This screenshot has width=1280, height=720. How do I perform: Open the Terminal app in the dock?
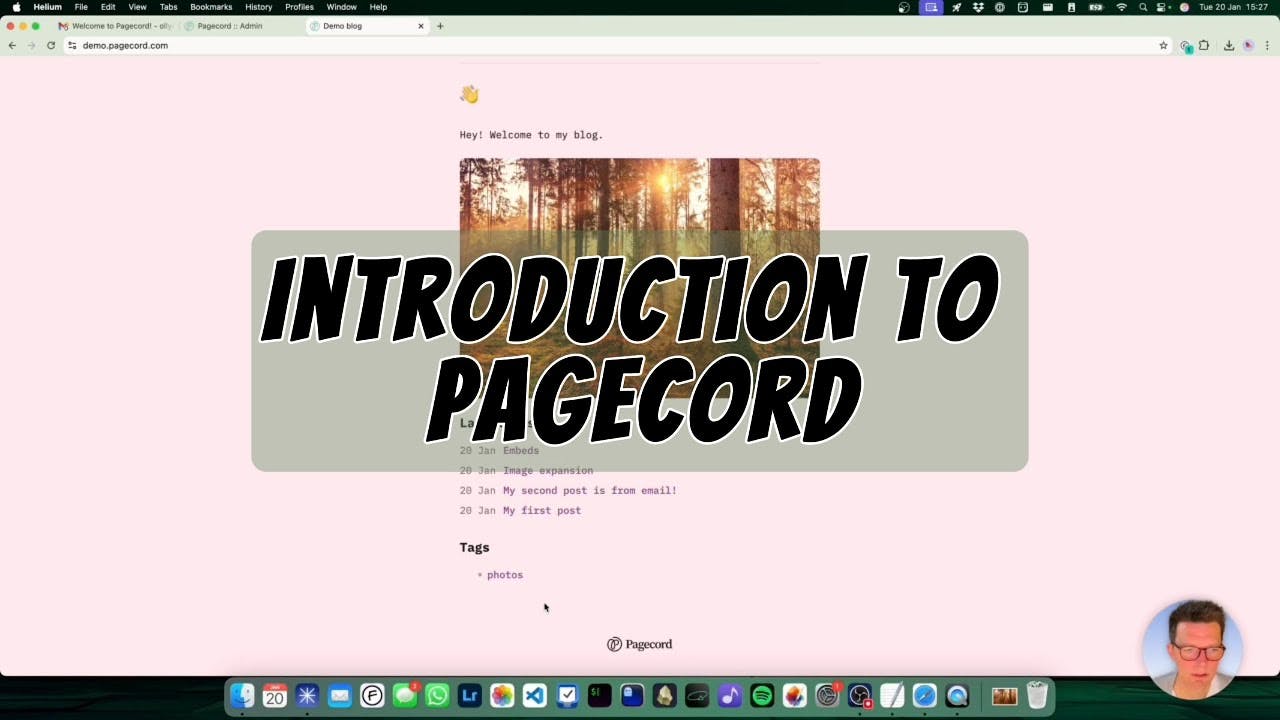(x=600, y=695)
